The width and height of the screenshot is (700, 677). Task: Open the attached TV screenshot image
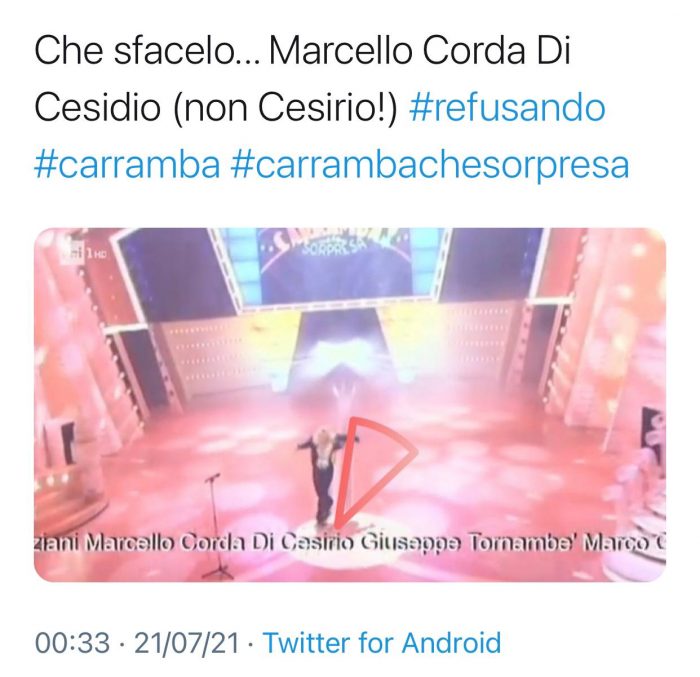click(350, 405)
